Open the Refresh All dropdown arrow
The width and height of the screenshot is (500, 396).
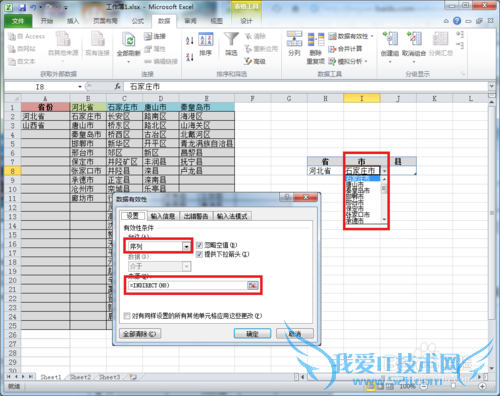tap(128, 62)
